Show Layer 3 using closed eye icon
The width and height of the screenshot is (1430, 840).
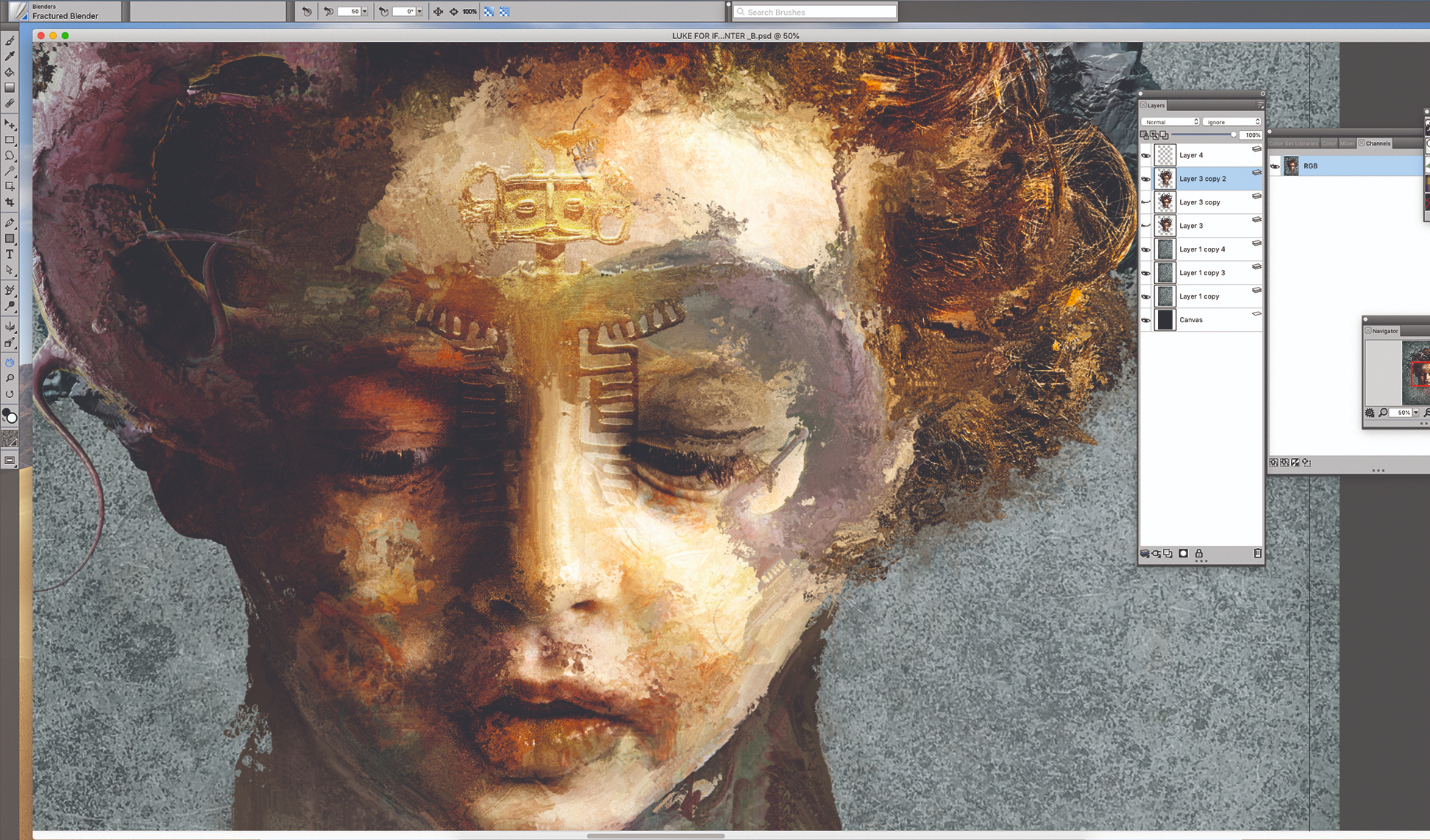pos(1145,226)
